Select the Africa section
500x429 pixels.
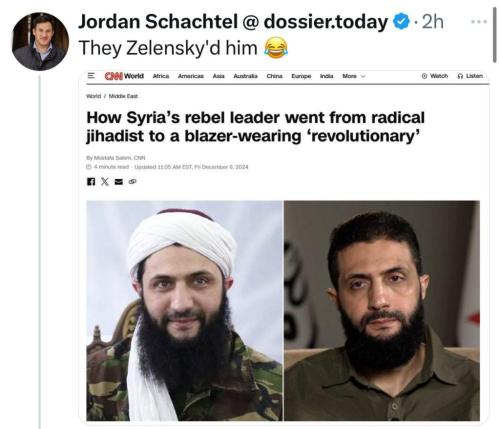(161, 76)
